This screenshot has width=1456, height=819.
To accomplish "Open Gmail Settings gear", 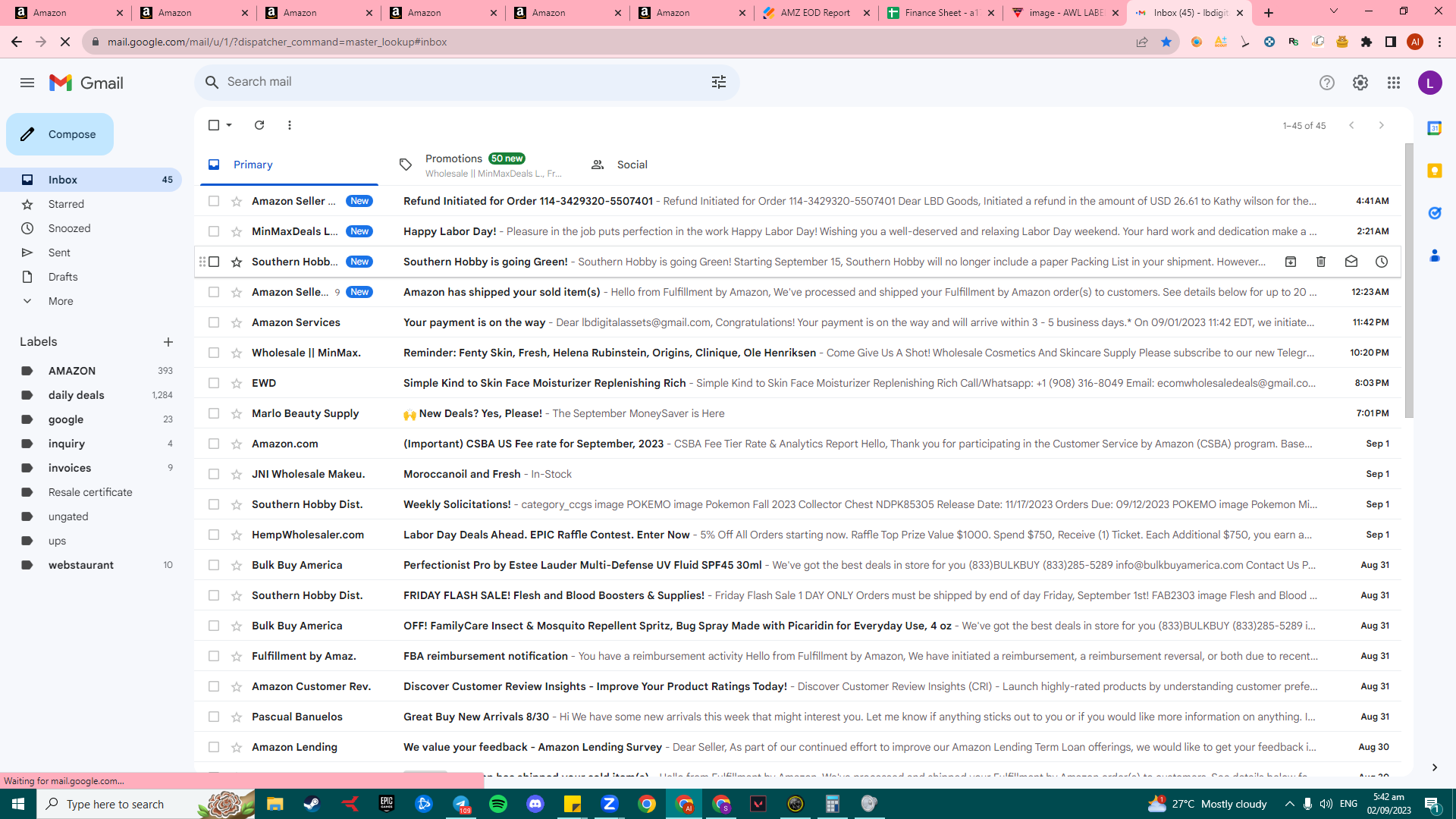I will (x=1360, y=83).
